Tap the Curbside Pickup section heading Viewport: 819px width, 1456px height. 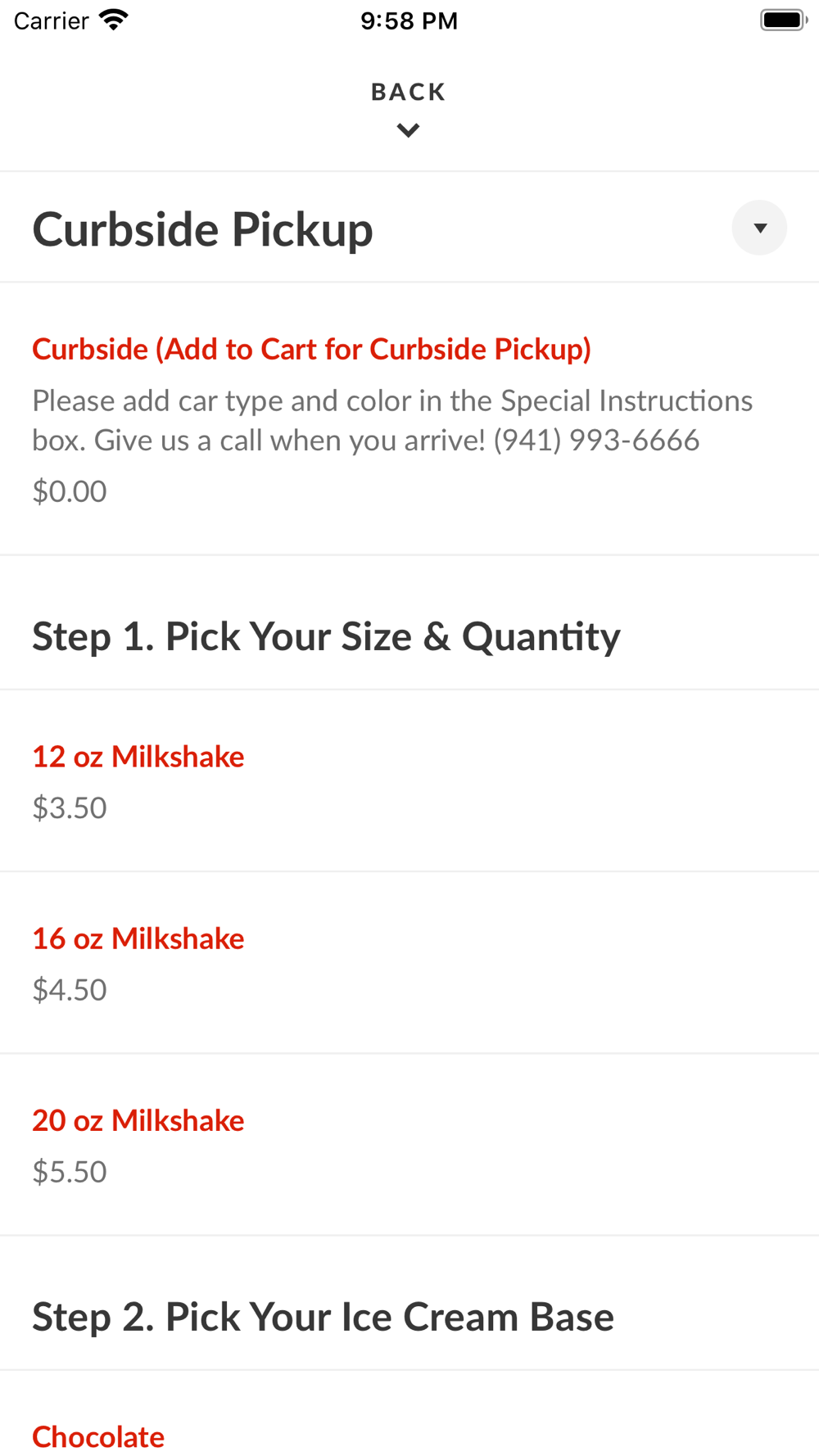pos(202,229)
